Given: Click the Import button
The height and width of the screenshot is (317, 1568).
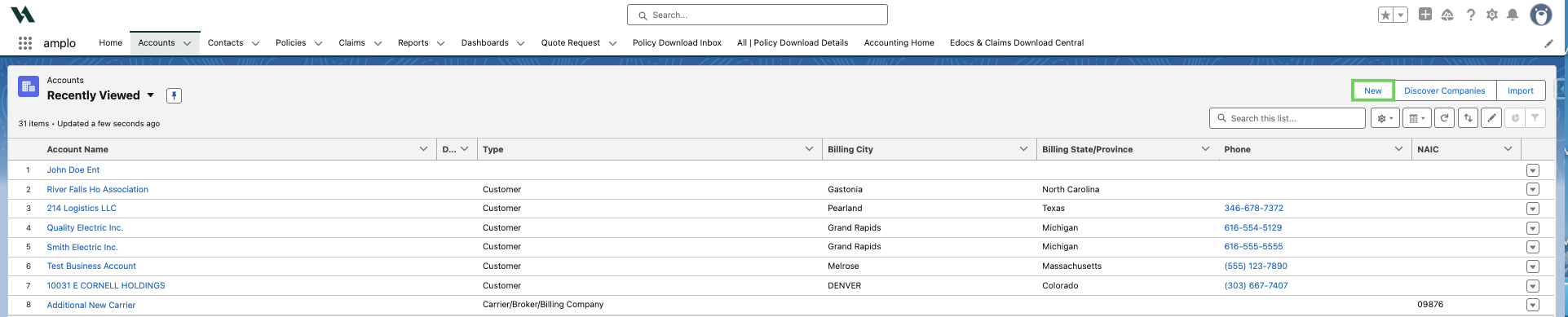Looking at the screenshot, I should point(1520,90).
